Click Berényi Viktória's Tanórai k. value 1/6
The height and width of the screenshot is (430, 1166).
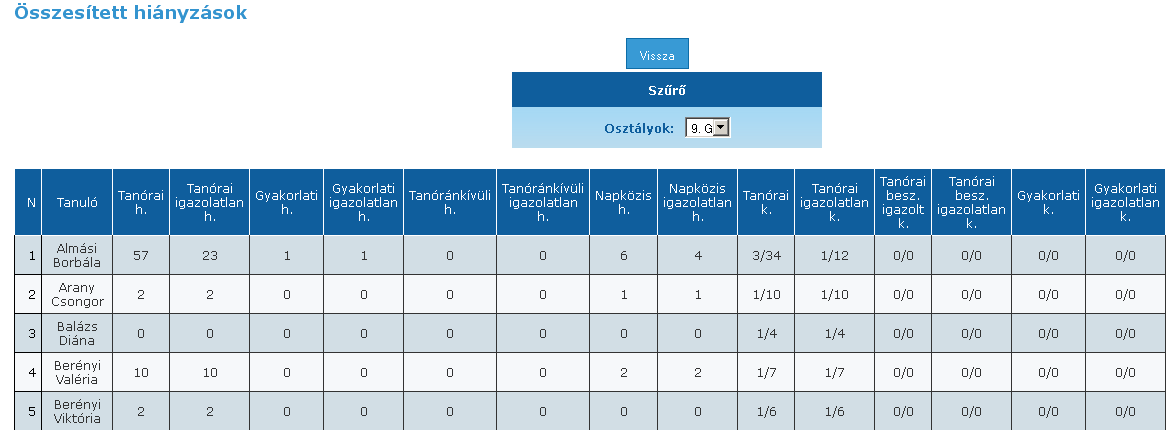[766, 411]
